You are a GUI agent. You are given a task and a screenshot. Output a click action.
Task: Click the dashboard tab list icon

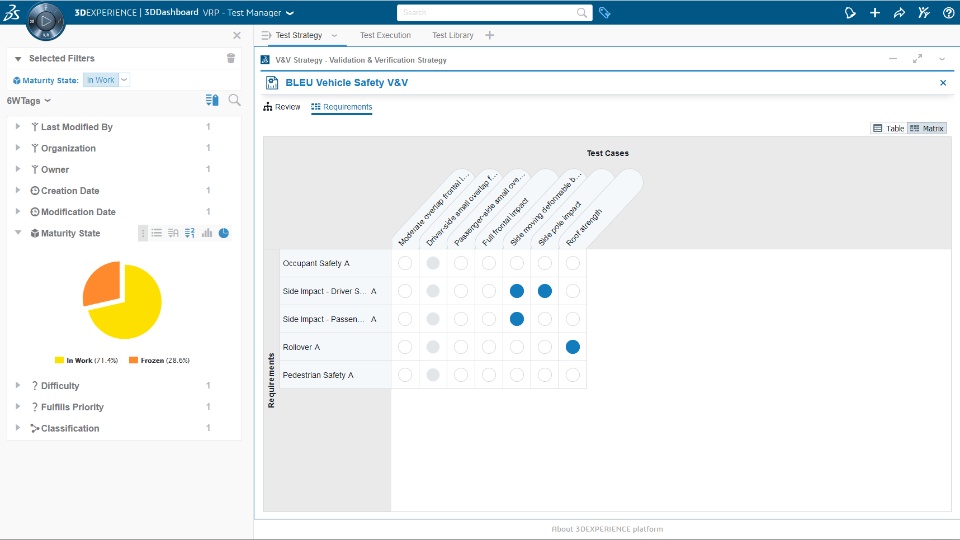pos(266,36)
